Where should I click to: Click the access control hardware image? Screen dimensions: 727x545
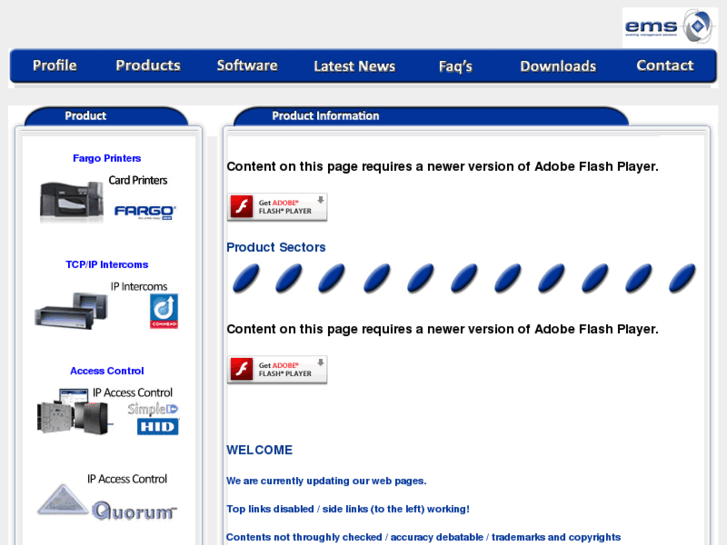point(74,411)
